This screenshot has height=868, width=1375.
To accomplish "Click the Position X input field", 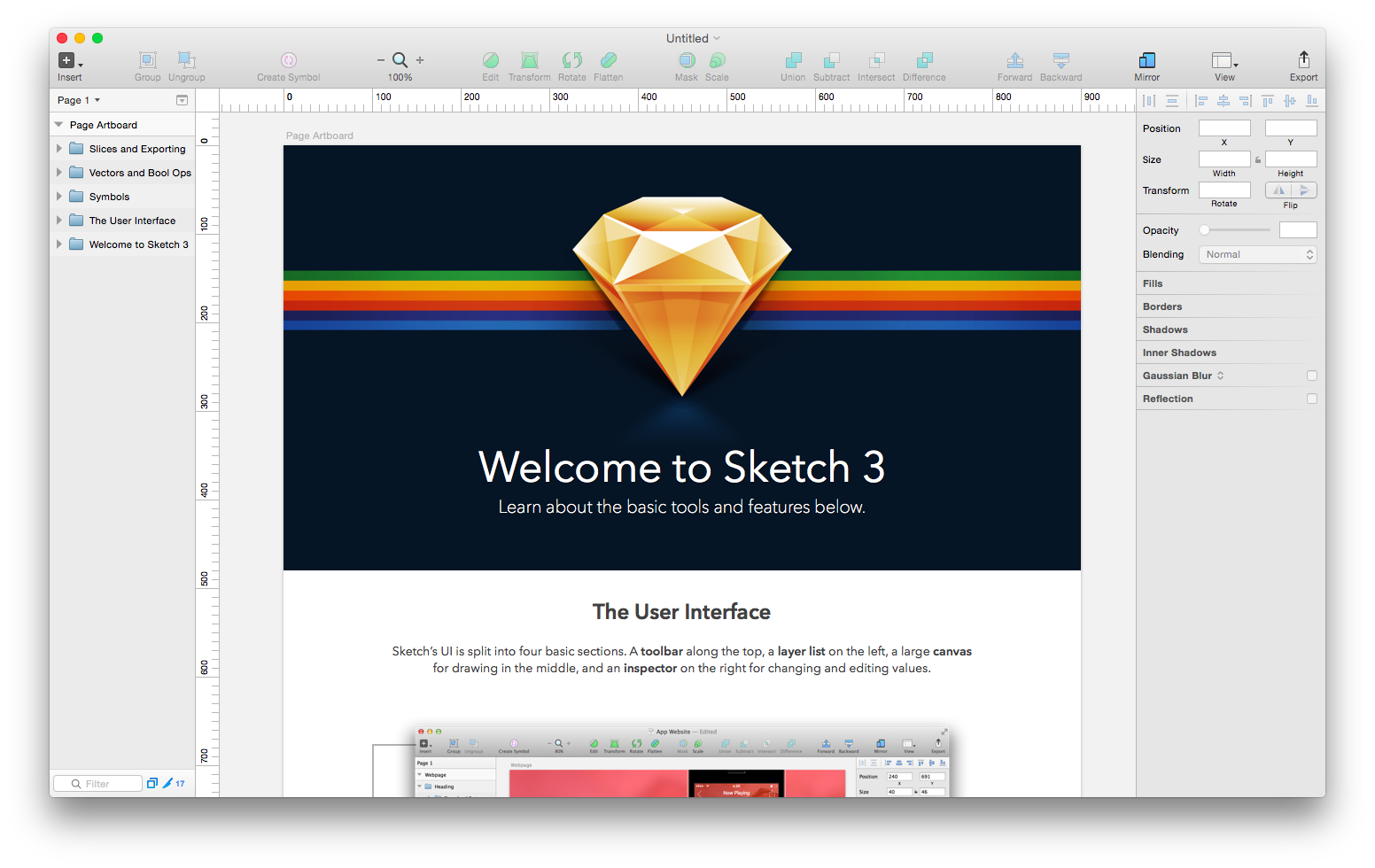I will point(1224,128).
